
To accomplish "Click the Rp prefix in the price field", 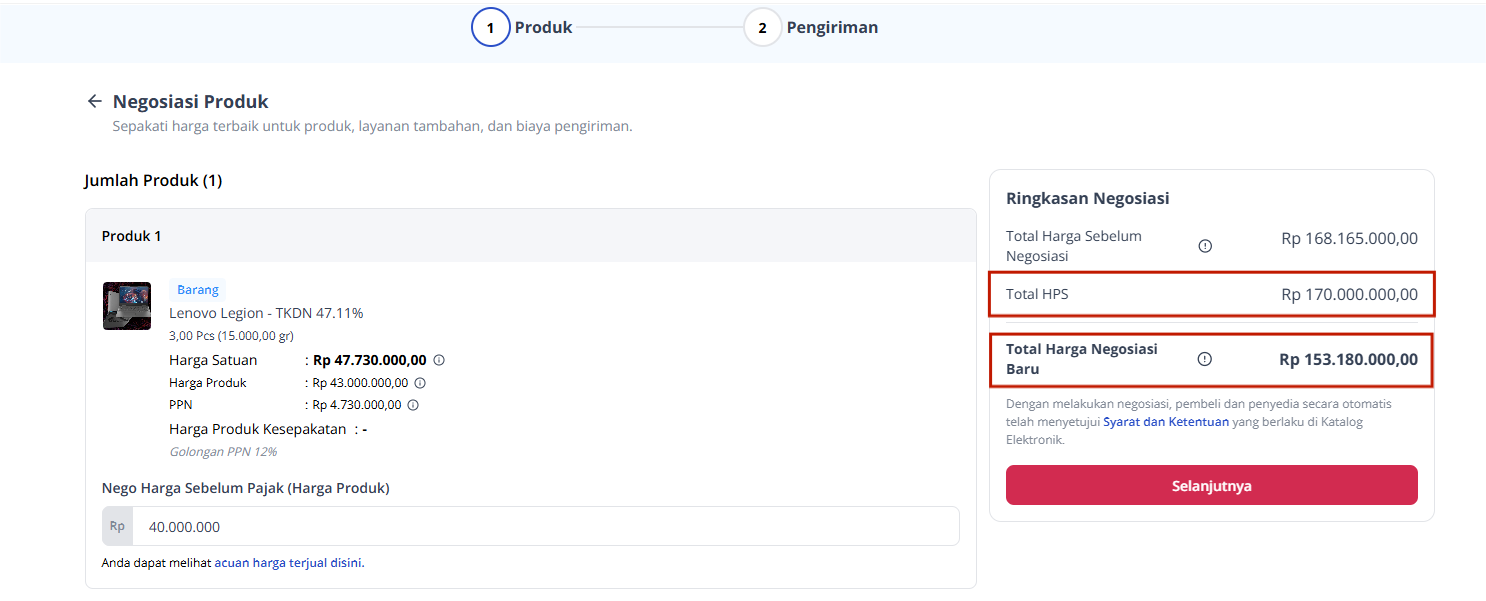I will coord(118,526).
